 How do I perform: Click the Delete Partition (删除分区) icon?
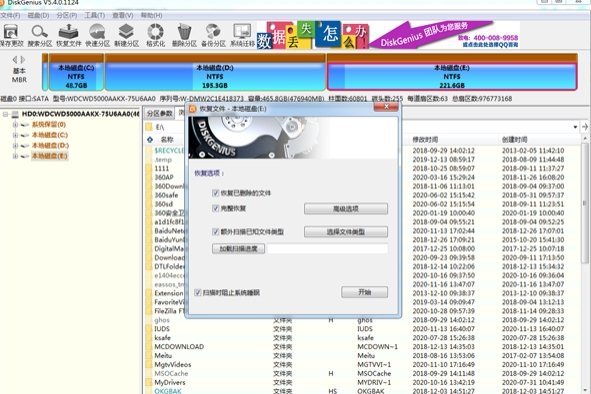click(x=184, y=35)
